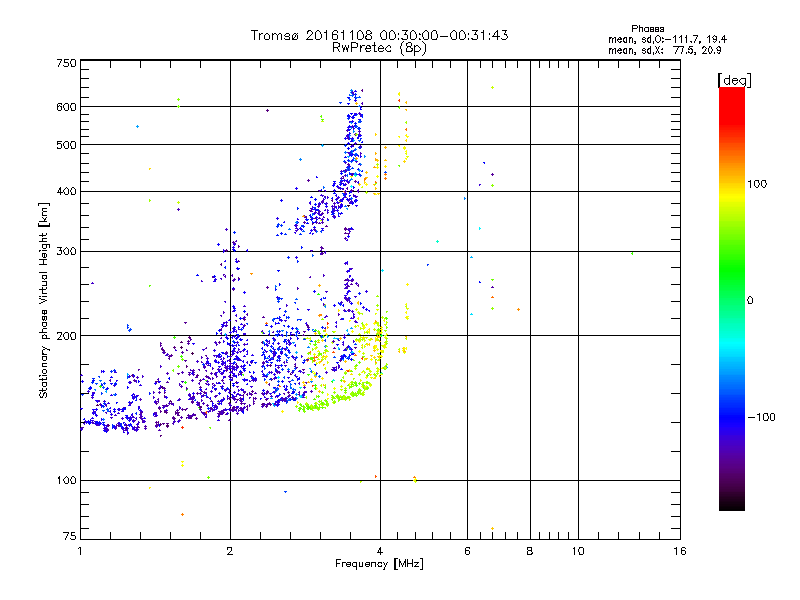Click the x-axis tick label "6"
800x600 pixels.
point(467,551)
